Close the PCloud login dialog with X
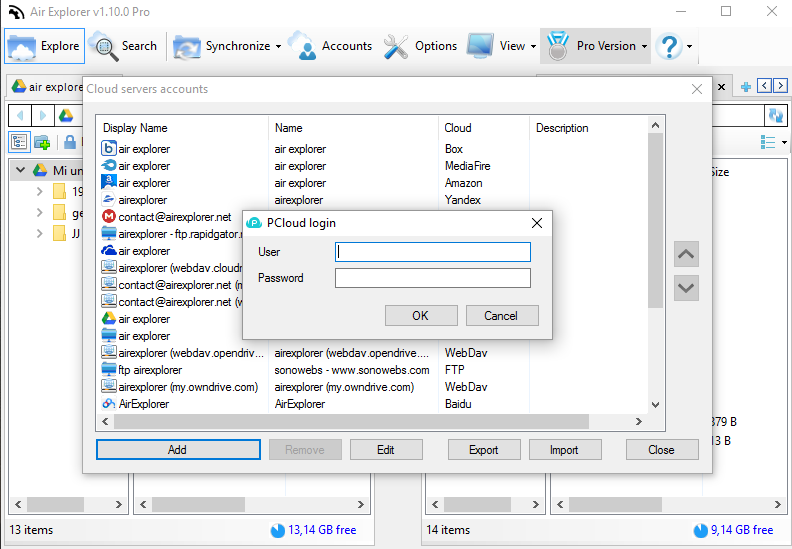Image resolution: width=792 pixels, height=549 pixels. click(536, 223)
